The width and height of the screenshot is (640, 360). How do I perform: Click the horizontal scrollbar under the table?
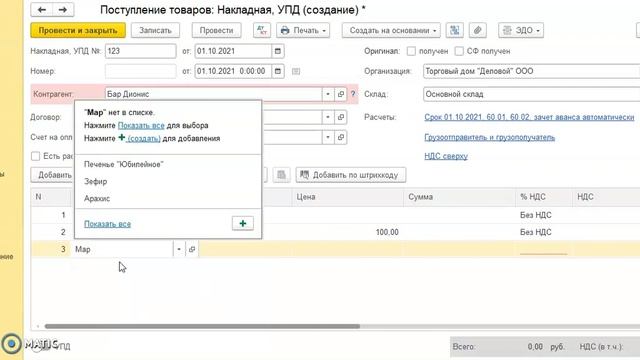coord(202,326)
